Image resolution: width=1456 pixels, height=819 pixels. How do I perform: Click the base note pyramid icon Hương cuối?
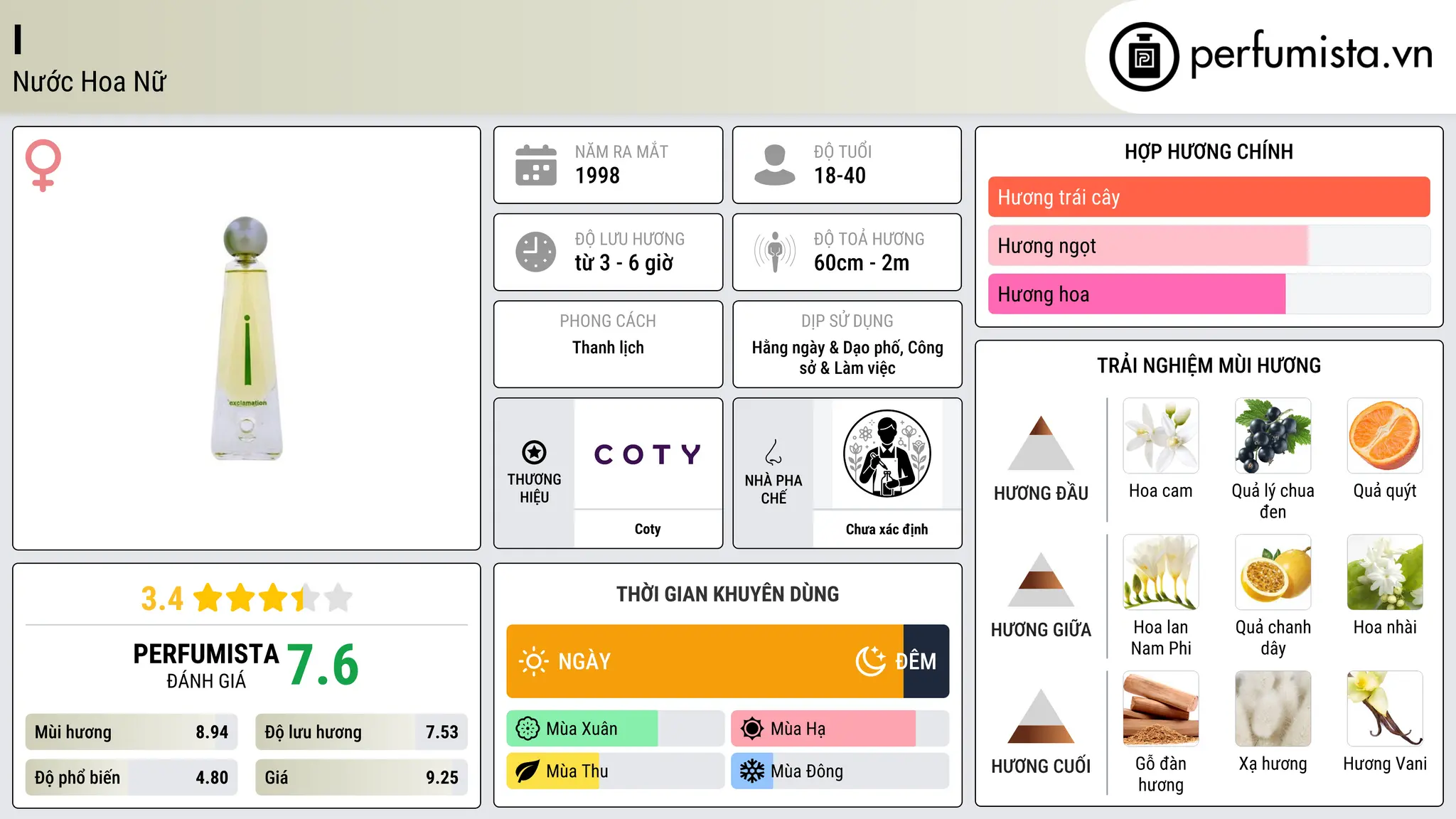(1041, 716)
